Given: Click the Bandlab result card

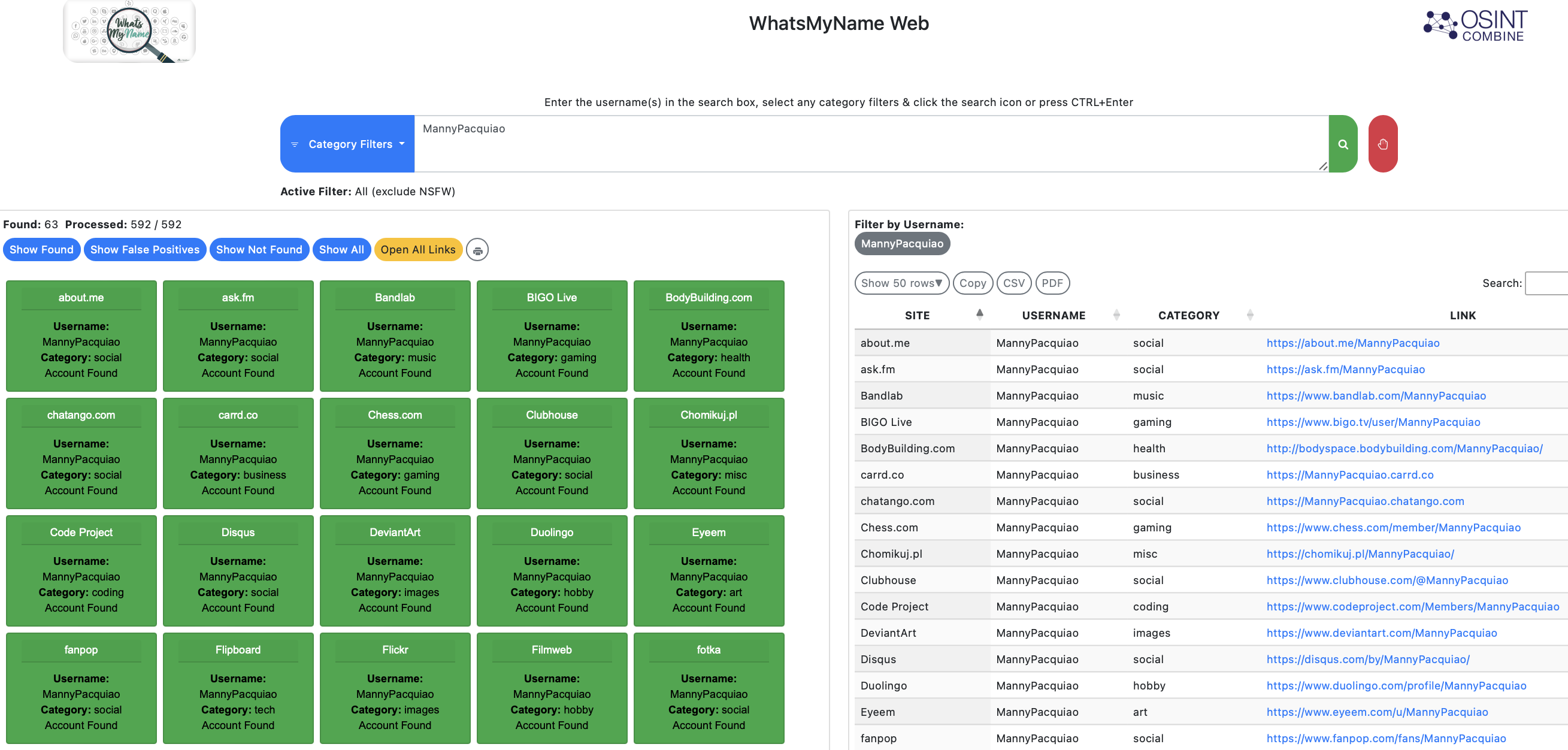Looking at the screenshot, I should [x=395, y=336].
